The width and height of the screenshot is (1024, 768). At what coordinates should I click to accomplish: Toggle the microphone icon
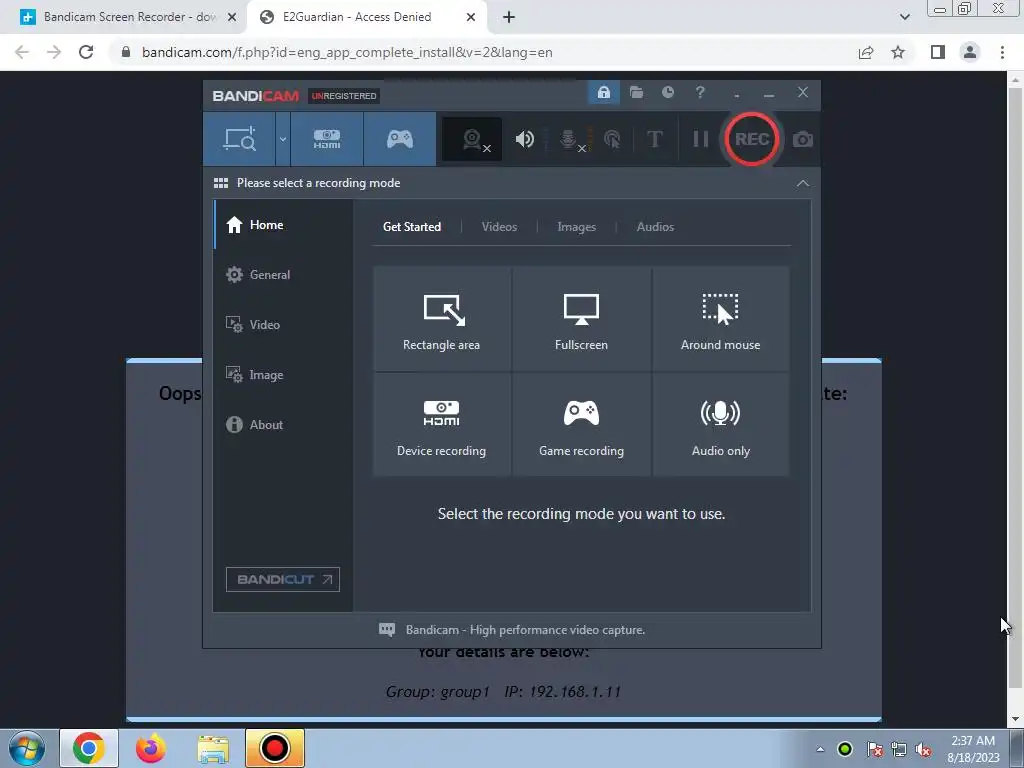(570, 139)
